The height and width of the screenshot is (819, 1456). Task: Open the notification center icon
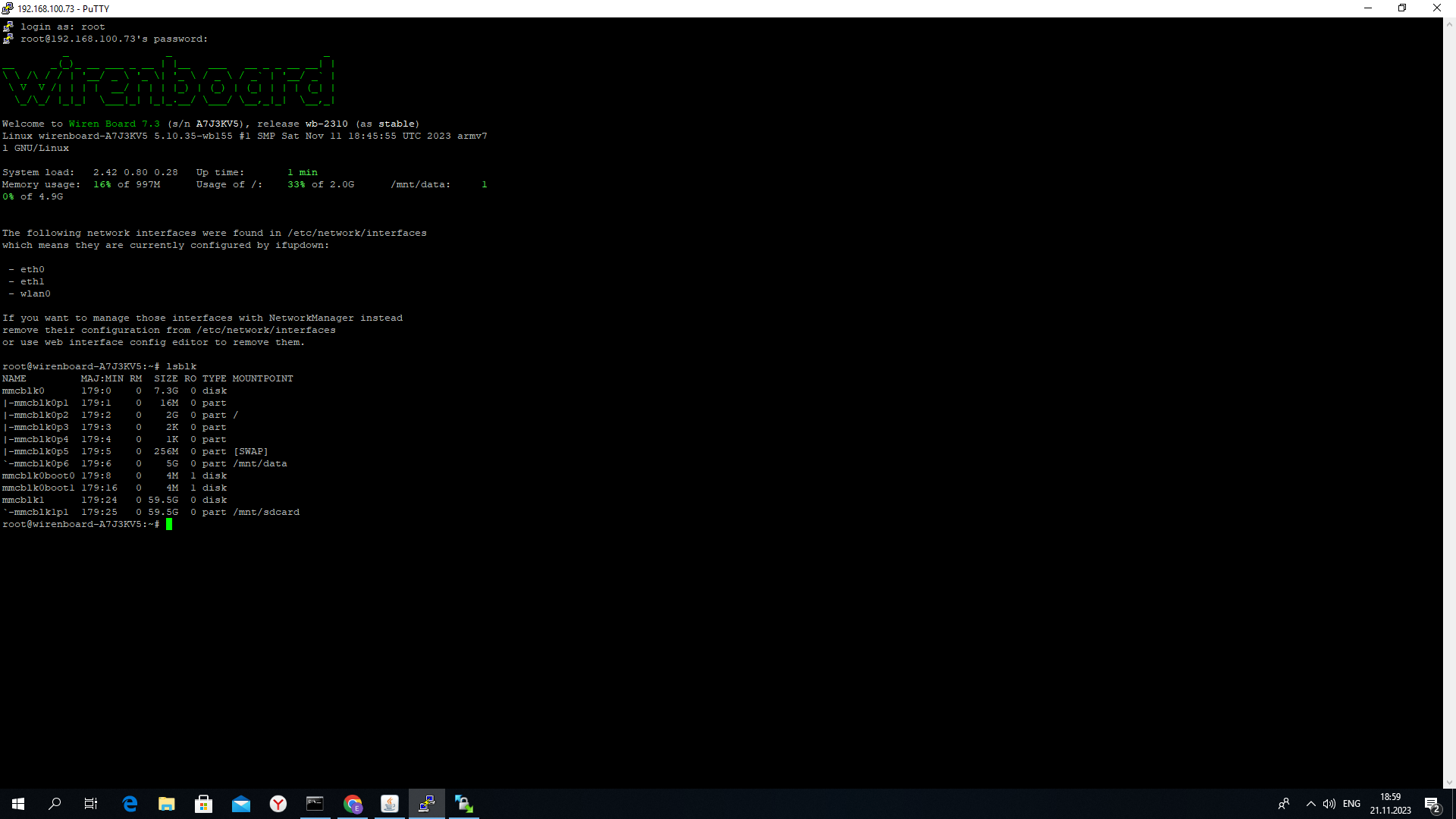pos(1432,804)
